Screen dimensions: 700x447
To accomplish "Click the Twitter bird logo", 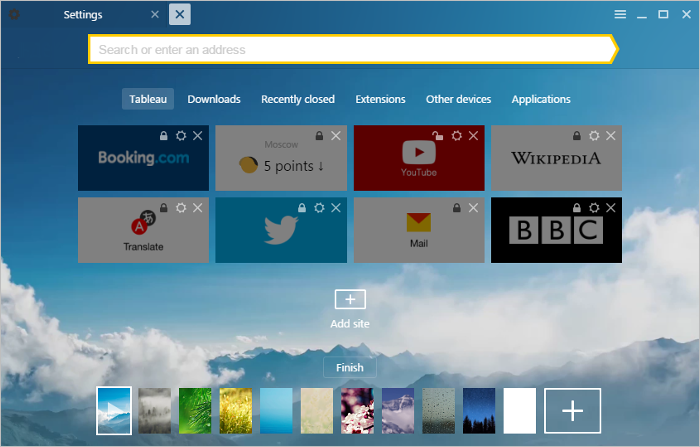I will (281, 230).
